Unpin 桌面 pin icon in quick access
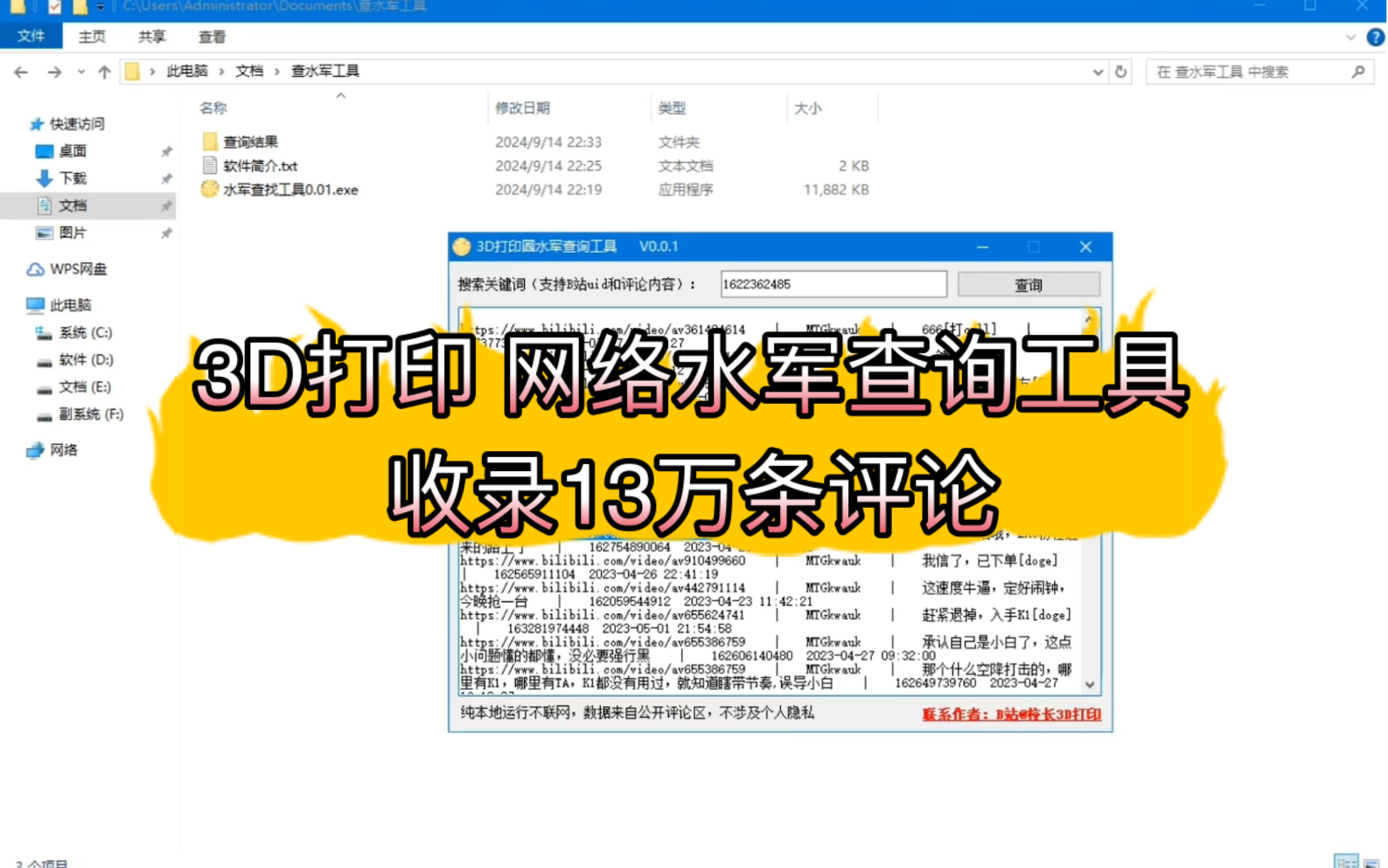Viewport: 1388px width, 868px height. click(x=166, y=151)
